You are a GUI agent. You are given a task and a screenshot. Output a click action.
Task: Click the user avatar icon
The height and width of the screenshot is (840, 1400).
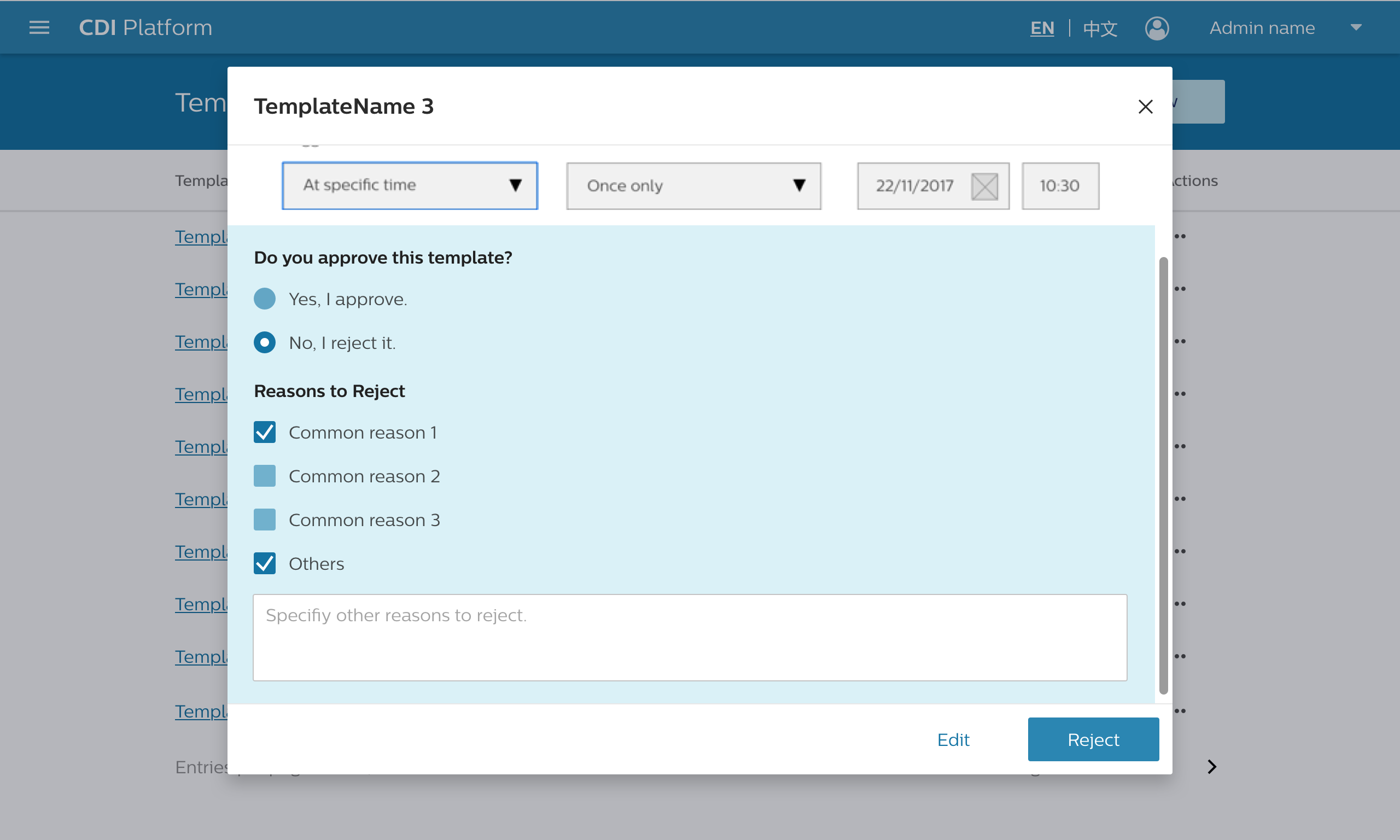1157,28
